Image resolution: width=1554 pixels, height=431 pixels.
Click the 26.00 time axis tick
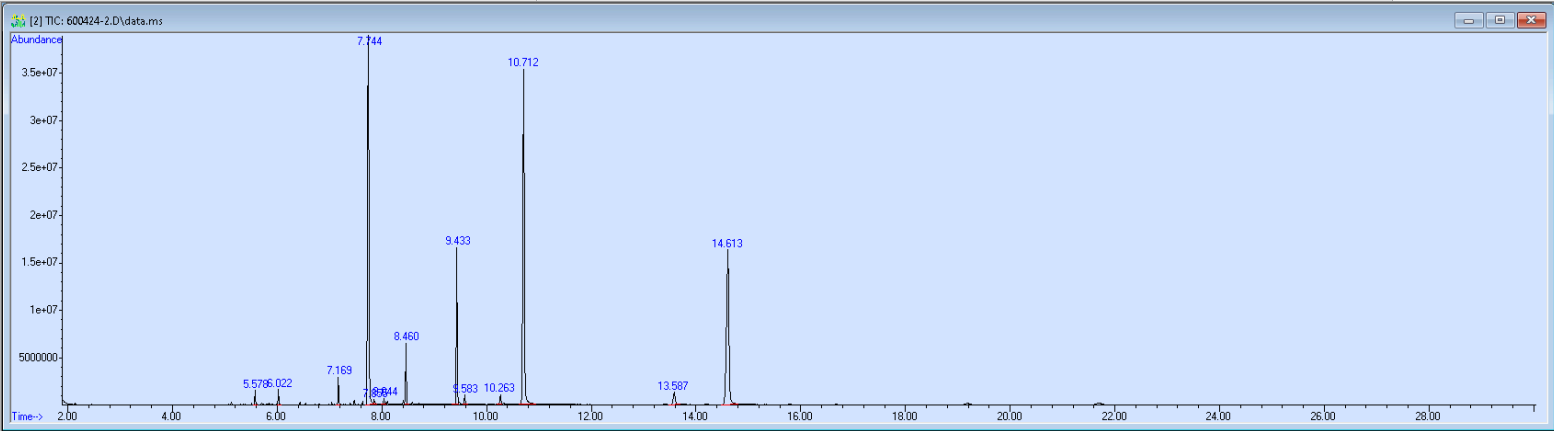[1323, 415]
